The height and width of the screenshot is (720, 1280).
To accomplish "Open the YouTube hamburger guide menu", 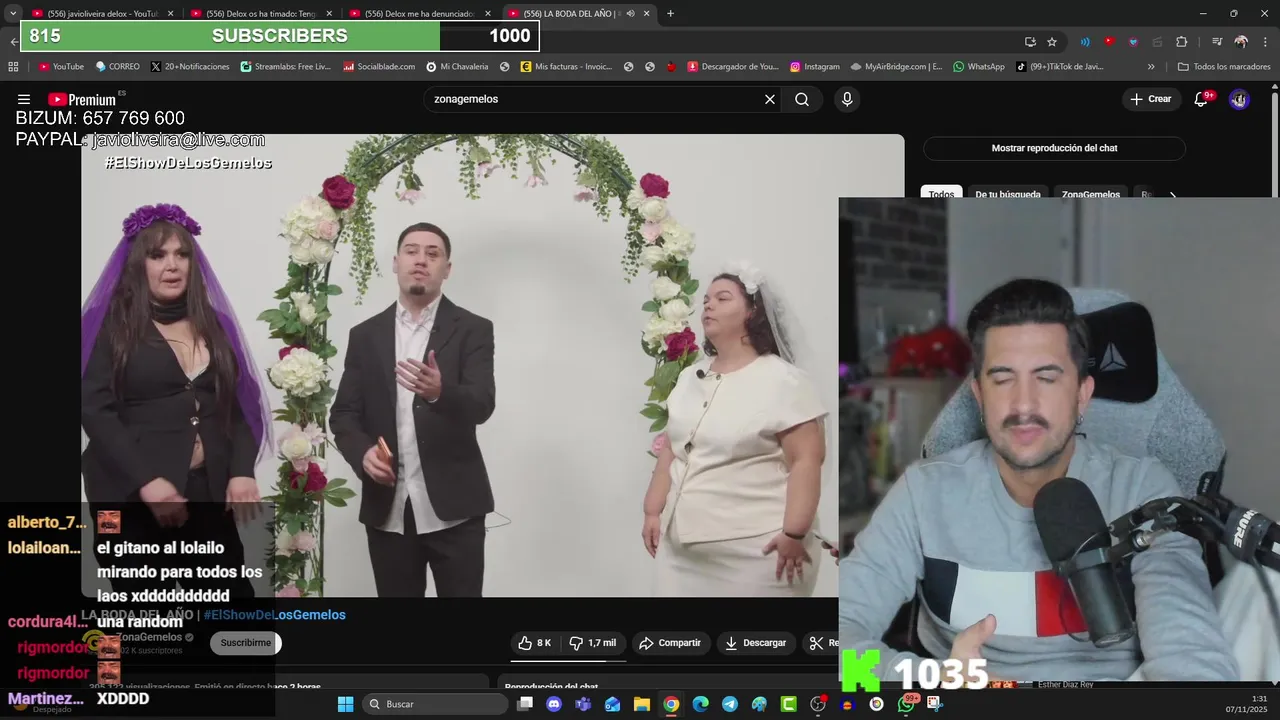I will pos(23,99).
